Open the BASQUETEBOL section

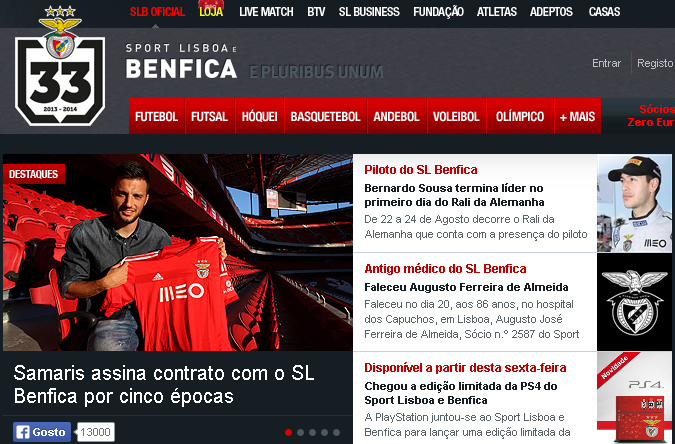(x=325, y=116)
